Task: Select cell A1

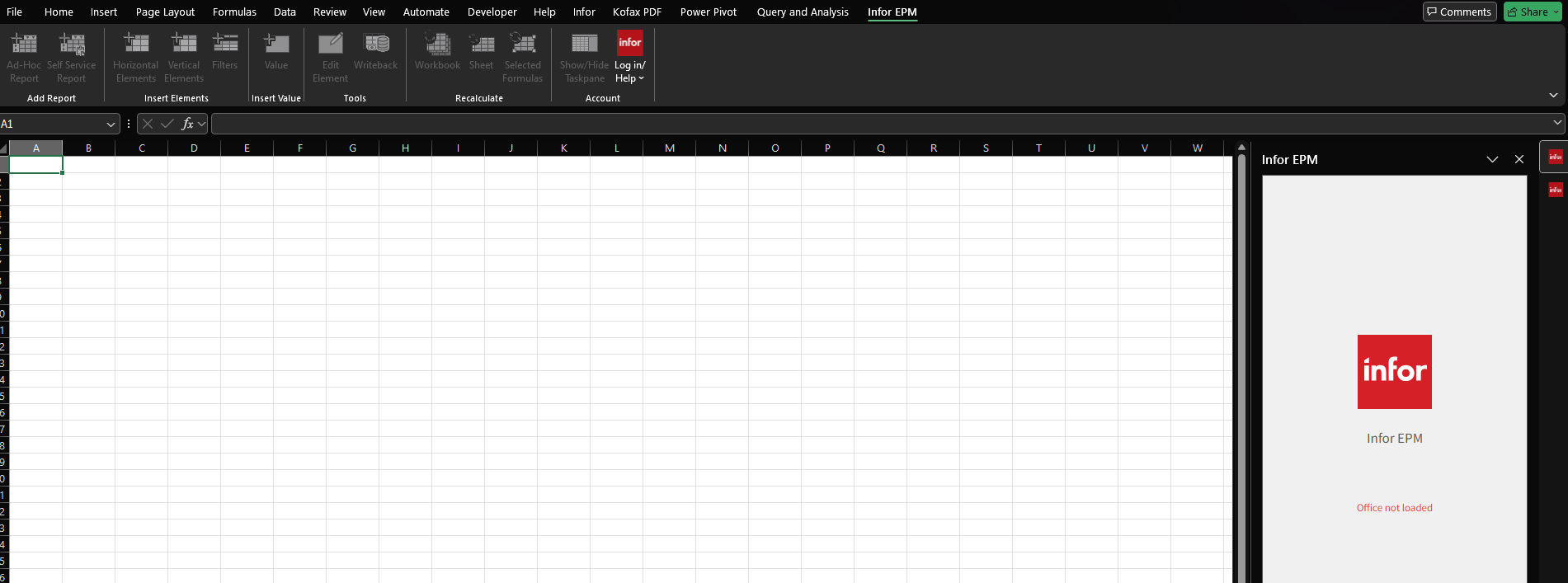Action: (36, 165)
